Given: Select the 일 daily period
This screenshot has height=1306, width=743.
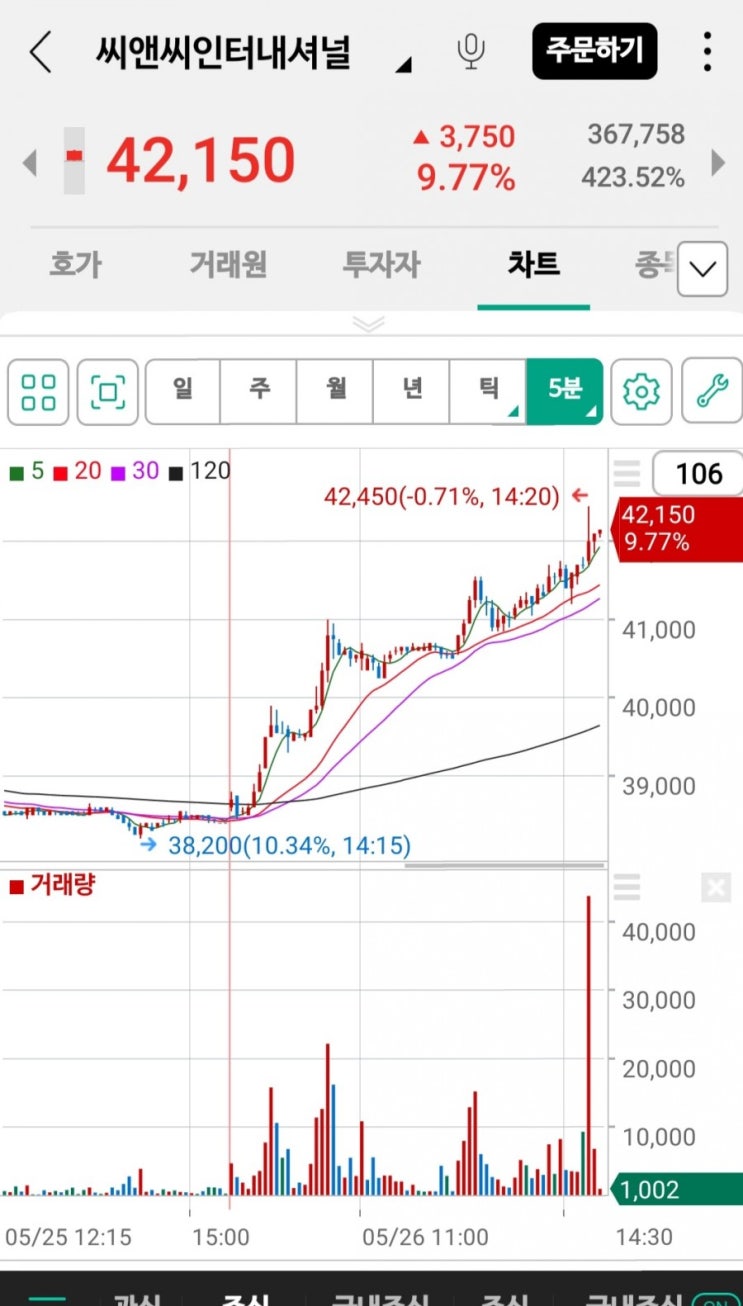Looking at the screenshot, I should tap(183, 391).
